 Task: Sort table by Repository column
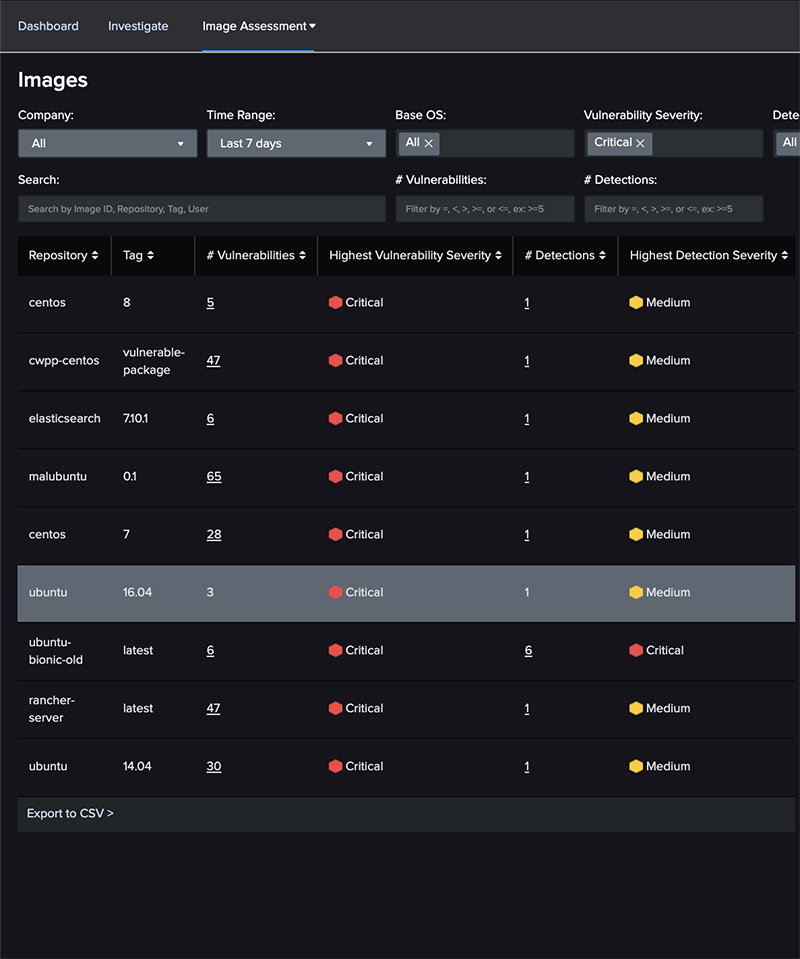coord(95,256)
